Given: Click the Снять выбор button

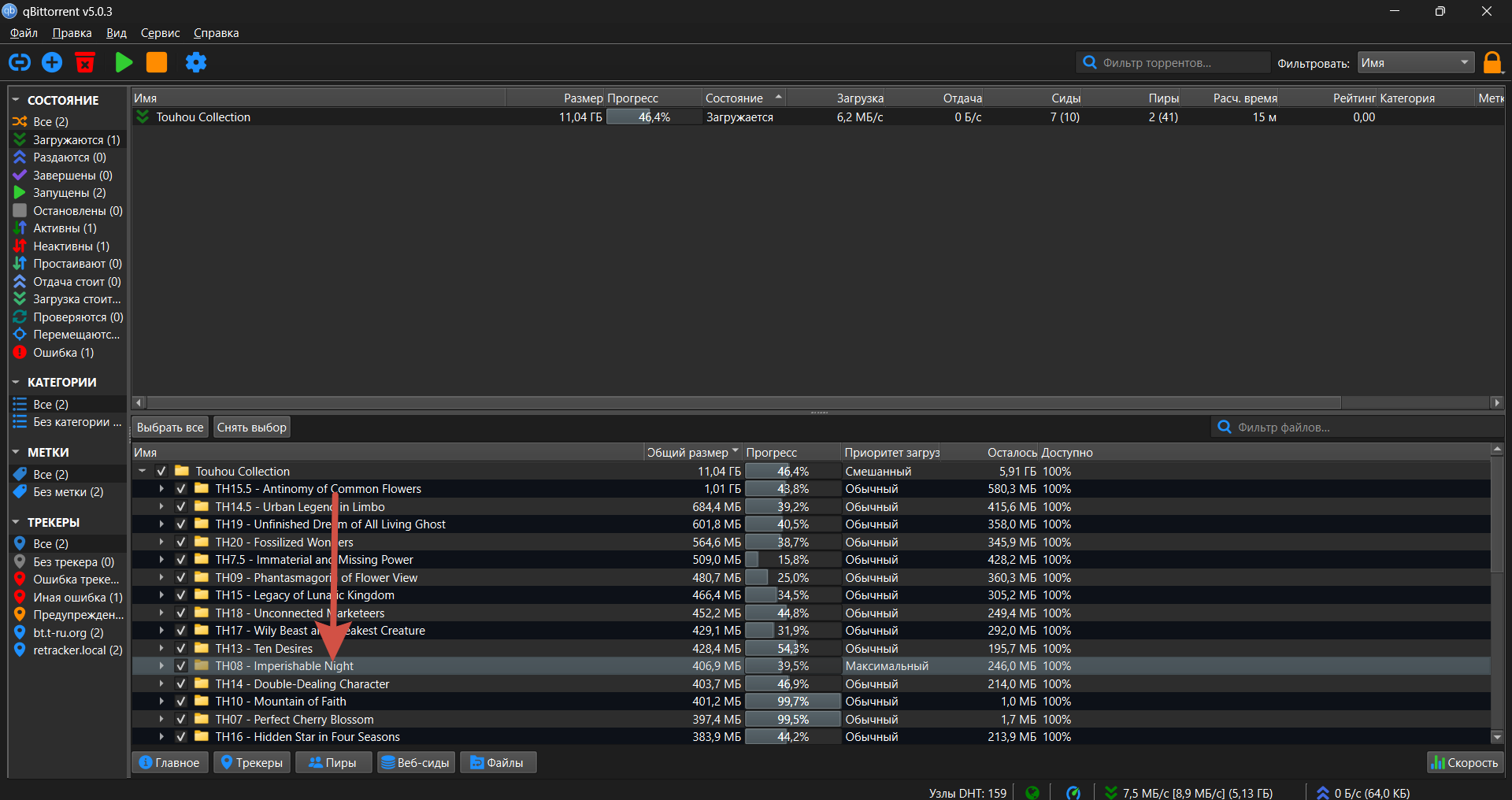Looking at the screenshot, I should [251, 428].
